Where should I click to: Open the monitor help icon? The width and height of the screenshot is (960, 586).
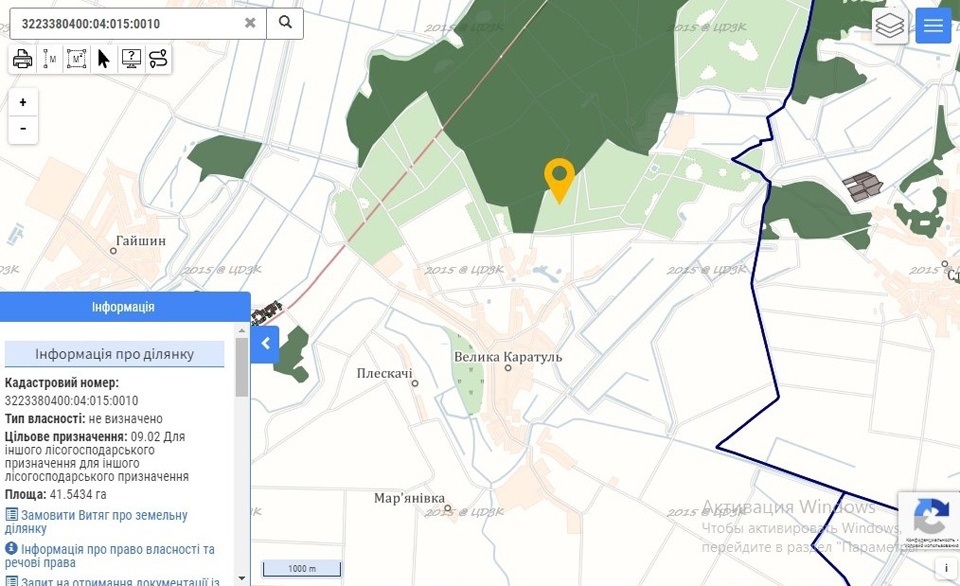point(131,59)
